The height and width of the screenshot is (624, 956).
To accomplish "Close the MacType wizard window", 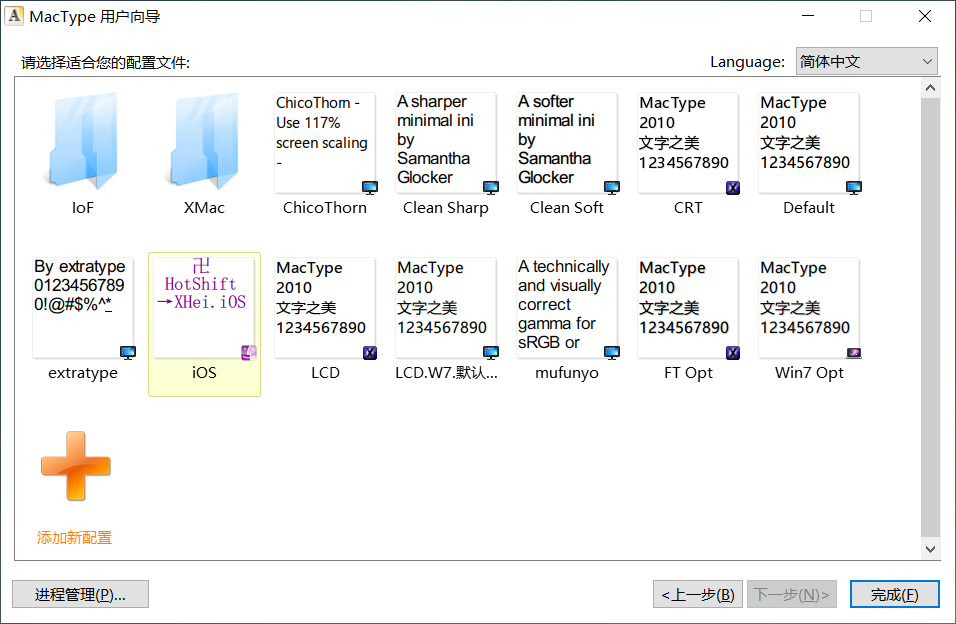I will 925,16.
